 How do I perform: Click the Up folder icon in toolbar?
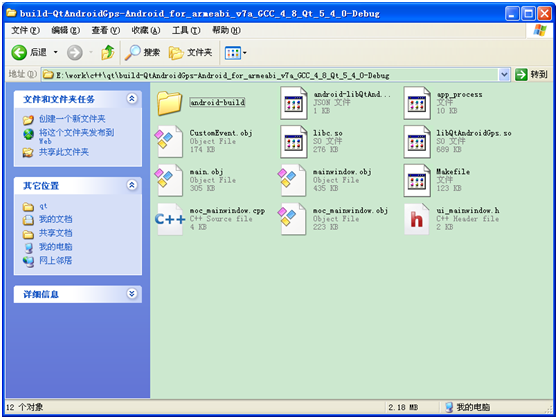pos(107,53)
